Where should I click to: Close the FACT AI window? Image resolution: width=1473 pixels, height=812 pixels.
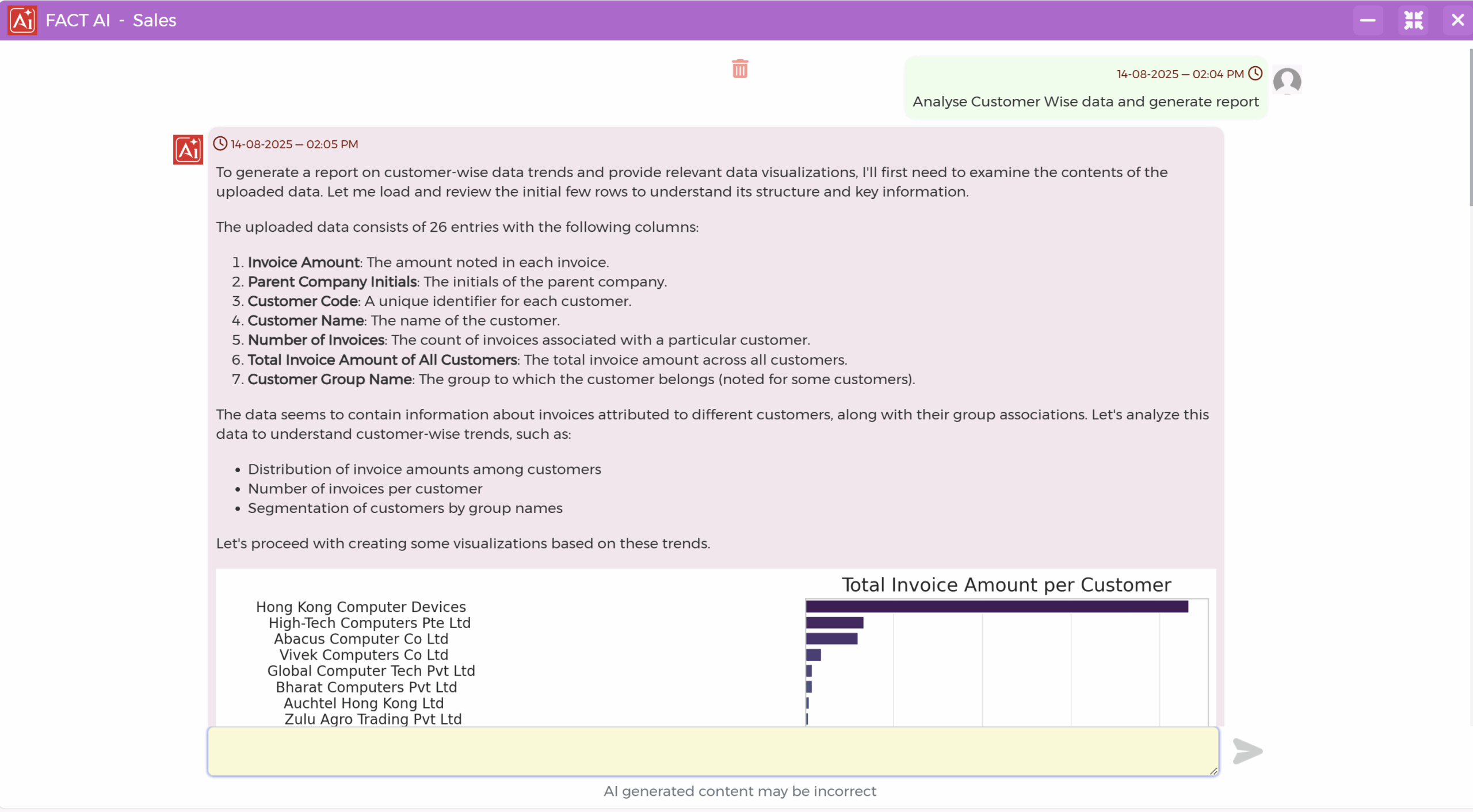pyautogui.click(x=1457, y=20)
